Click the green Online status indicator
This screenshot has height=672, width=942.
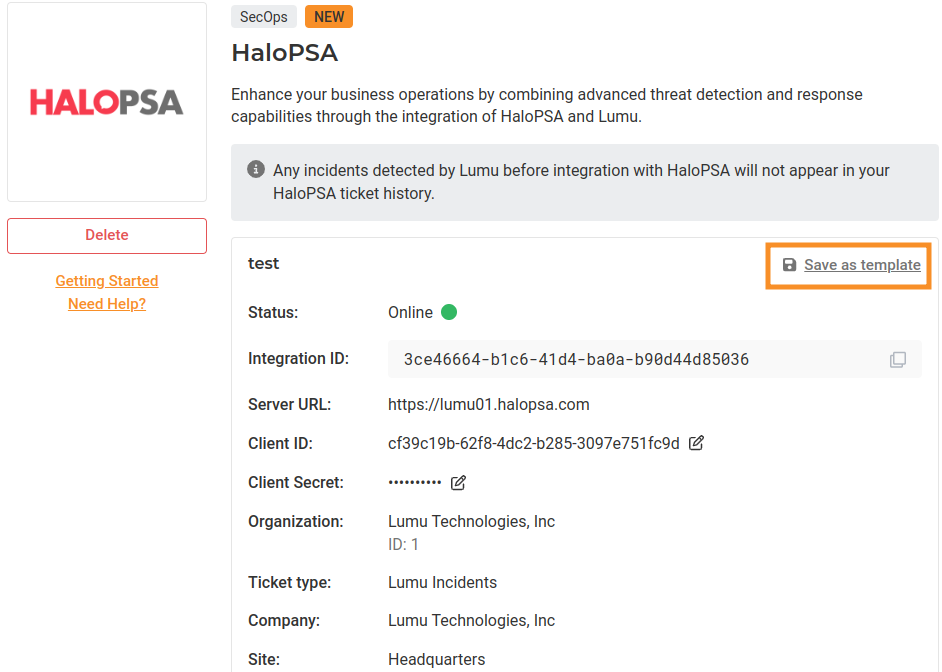[449, 312]
